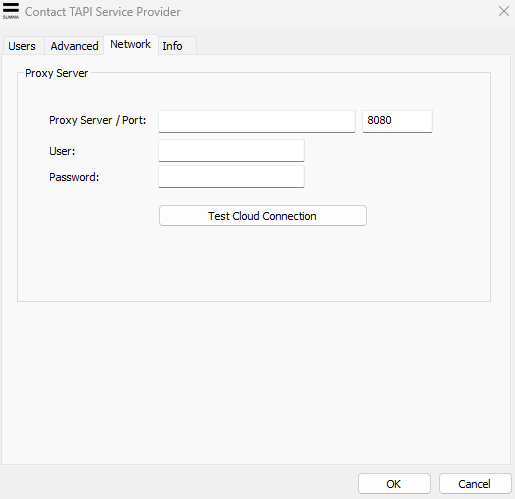Click the 'Proxy Server / Port:' label

point(98,120)
